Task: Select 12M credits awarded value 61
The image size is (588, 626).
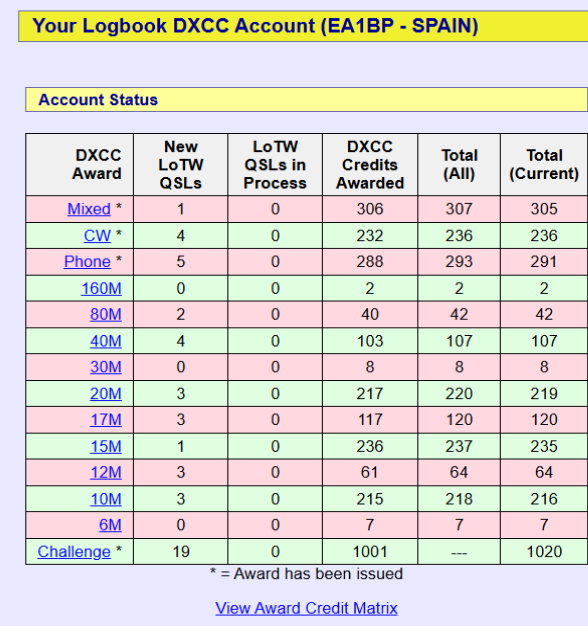Action: coord(369,472)
